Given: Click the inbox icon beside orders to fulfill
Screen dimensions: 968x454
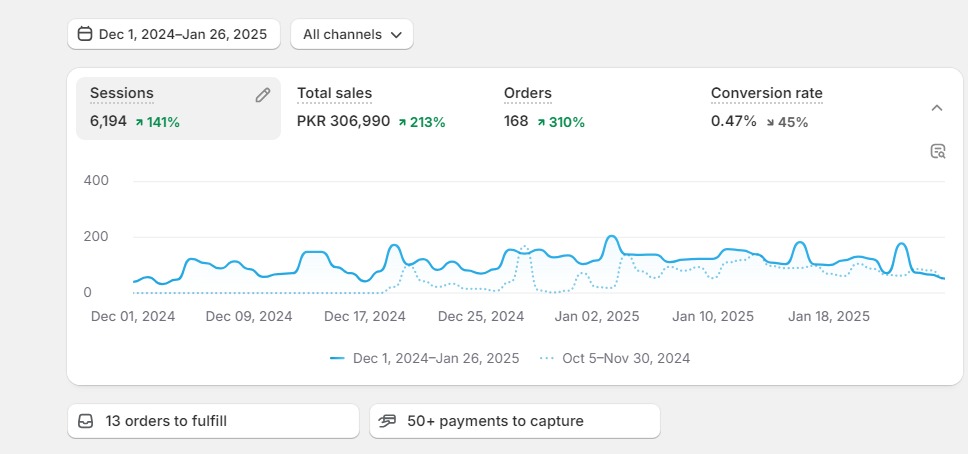Looking at the screenshot, I should tap(86, 421).
